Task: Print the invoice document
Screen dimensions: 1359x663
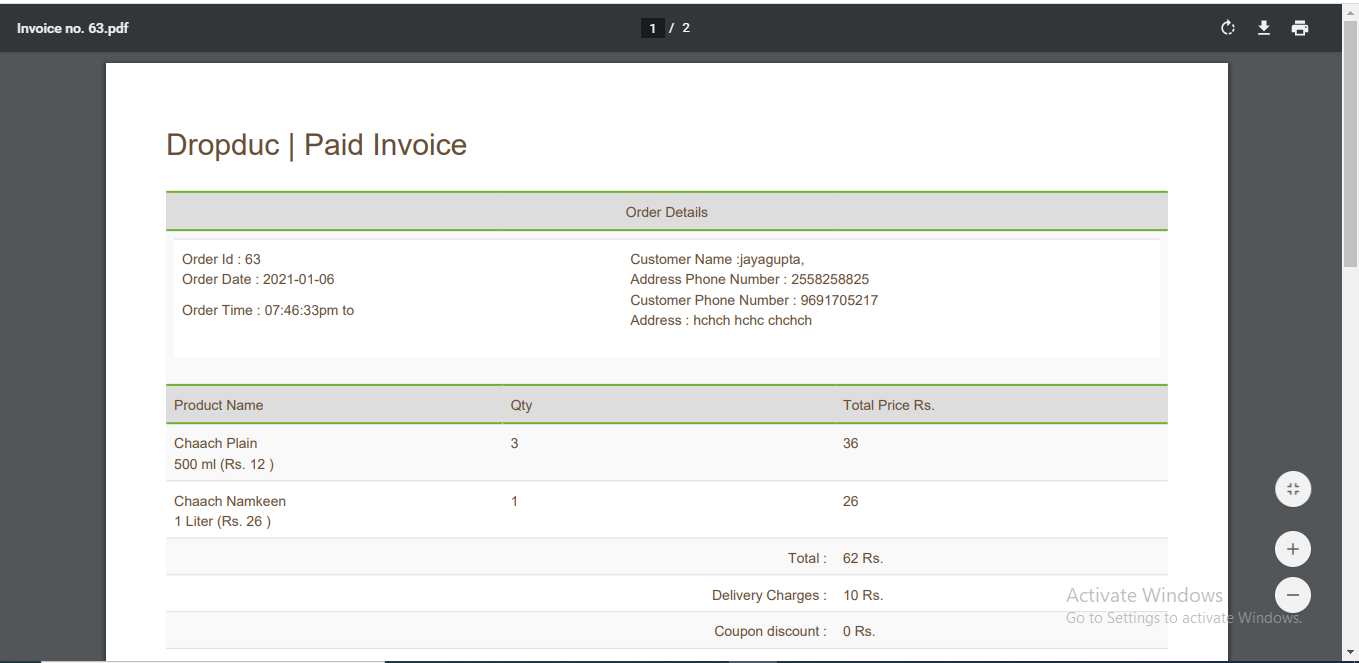Action: [1300, 28]
